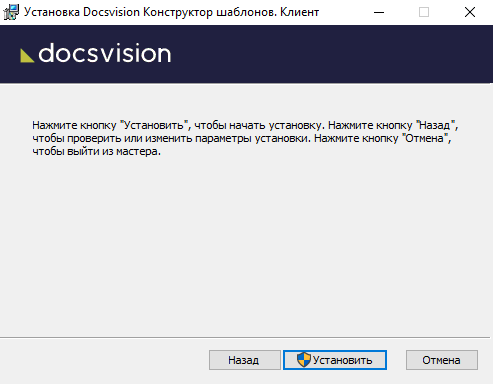The width and height of the screenshot is (493, 384).
Task: Open the installer icon in title bar
Action: pos(11,12)
